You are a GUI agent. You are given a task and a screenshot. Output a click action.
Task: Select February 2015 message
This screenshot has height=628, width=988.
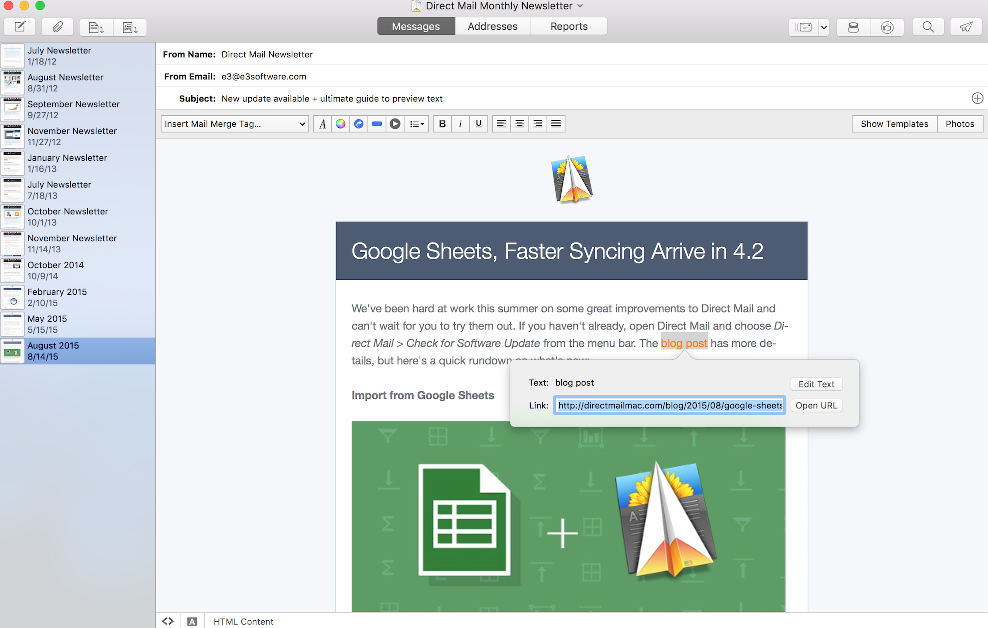point(78,297)
